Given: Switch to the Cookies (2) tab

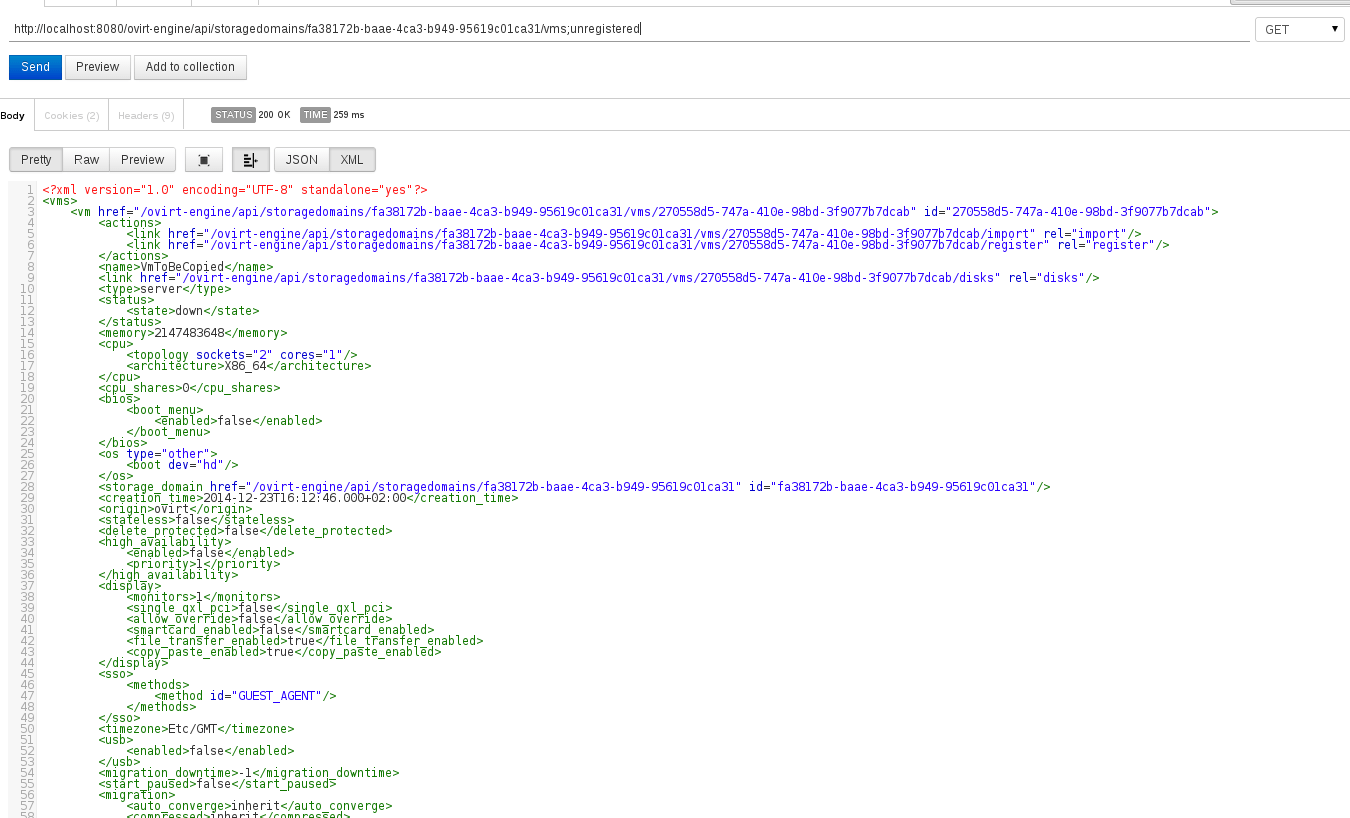Looking at the screenshot, I should (70, 115).
